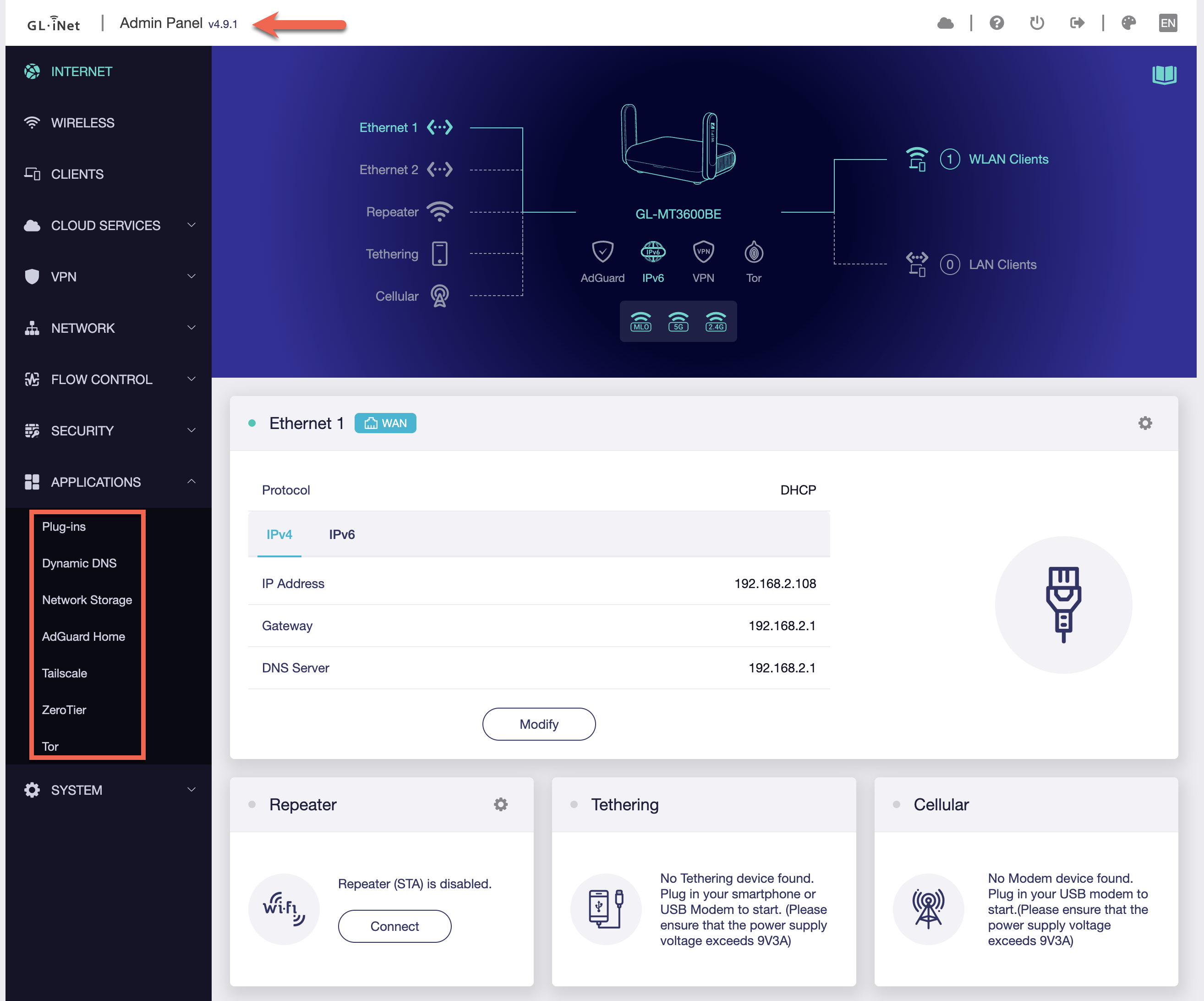Open Tor in the Applications submenu
This screenshot has width=1204, height=1001.
(50, 747)
